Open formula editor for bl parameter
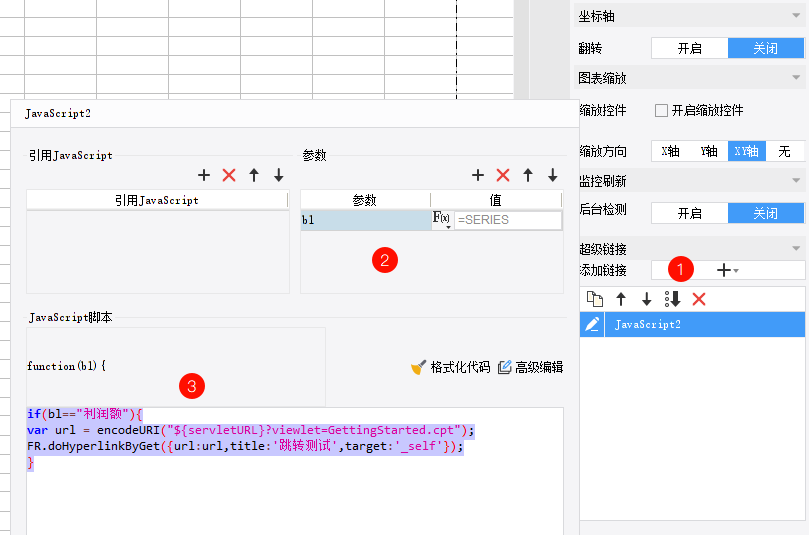The image size is (809, 535). tap(442, 219)
